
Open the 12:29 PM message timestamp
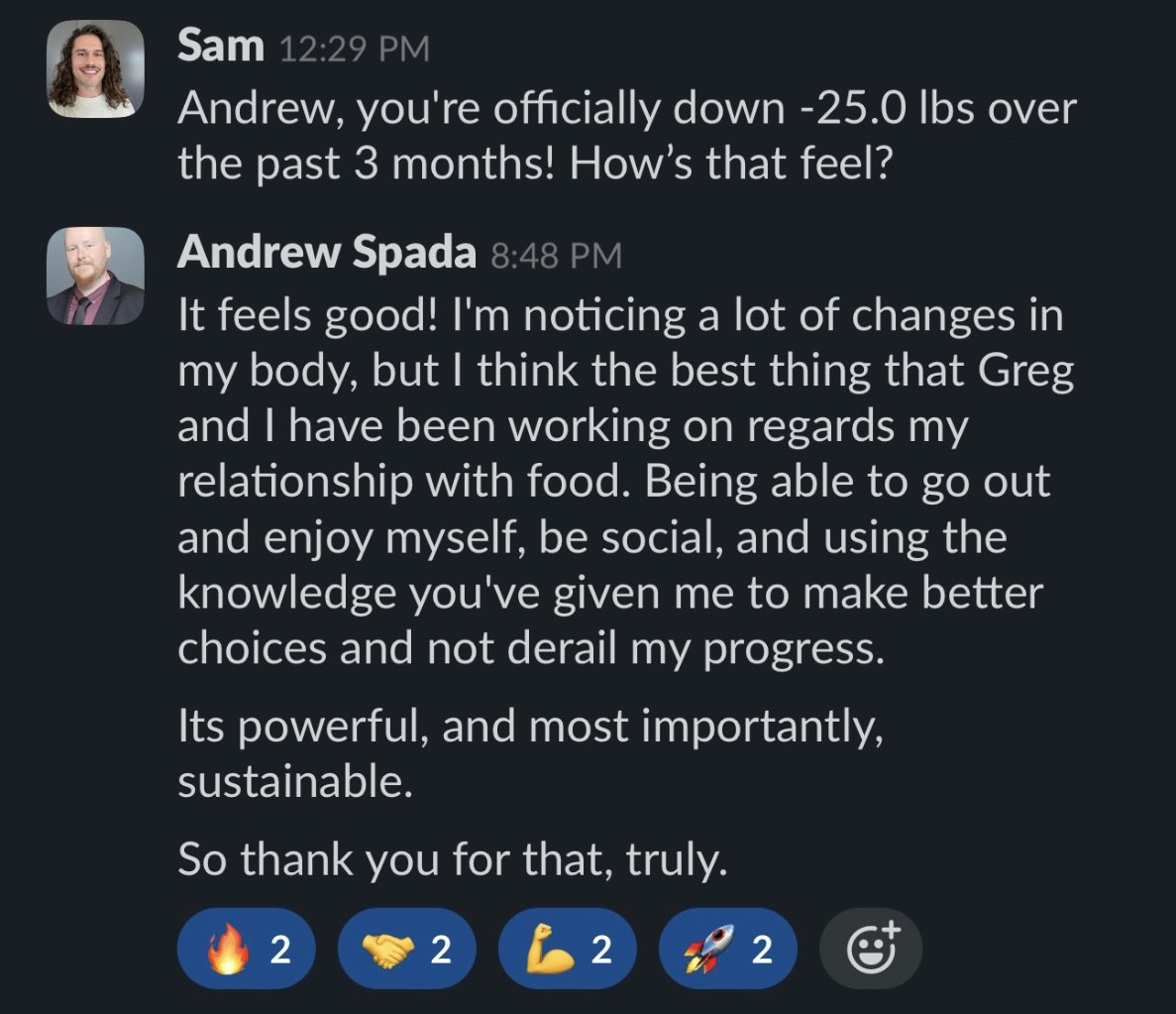coord(356,49)
